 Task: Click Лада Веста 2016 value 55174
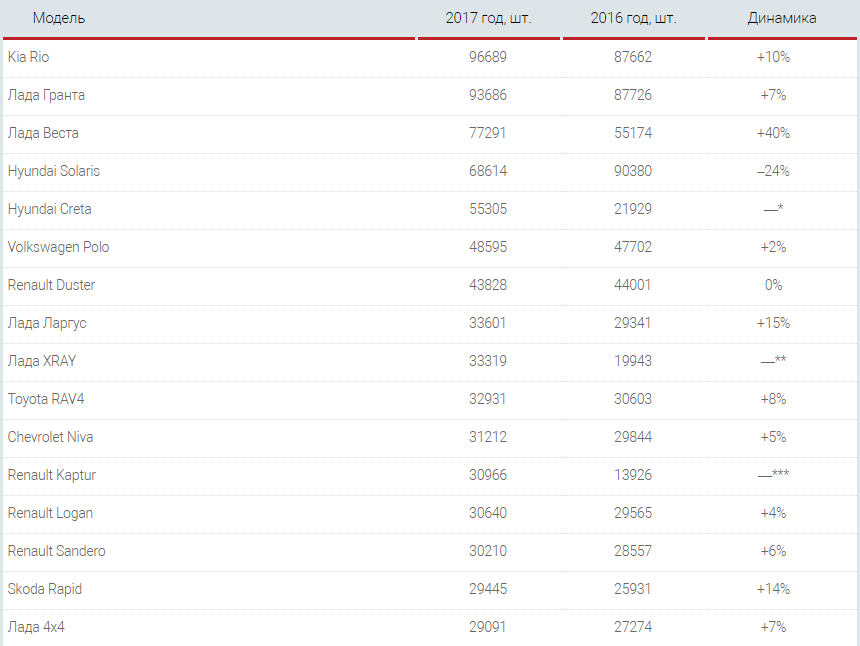633,133
